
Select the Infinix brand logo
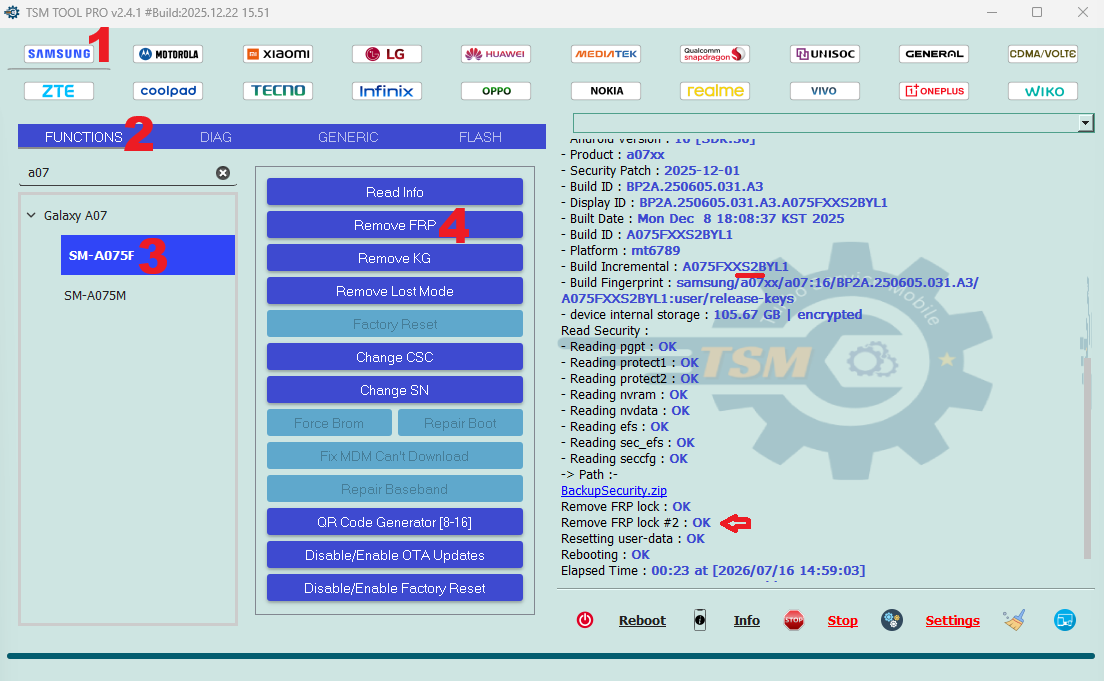point(387,91)
